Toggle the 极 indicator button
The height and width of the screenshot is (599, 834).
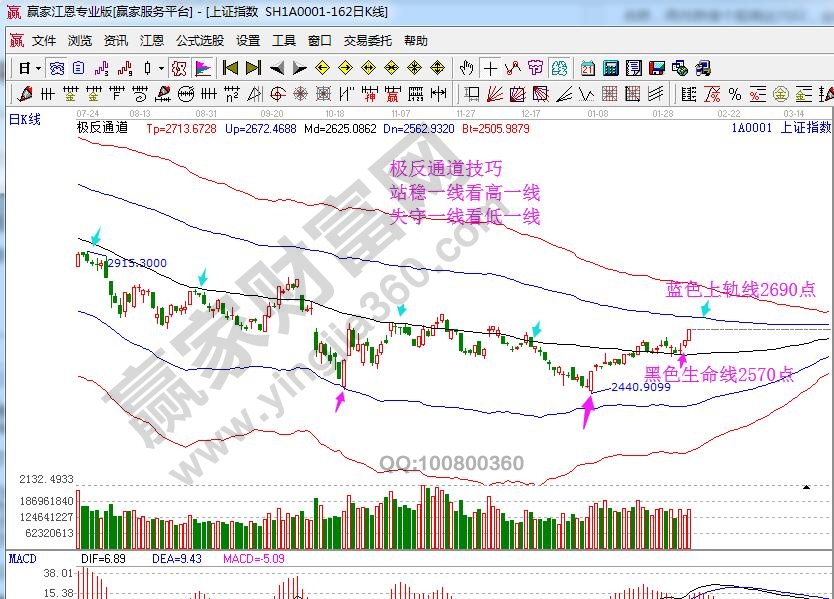178,68
